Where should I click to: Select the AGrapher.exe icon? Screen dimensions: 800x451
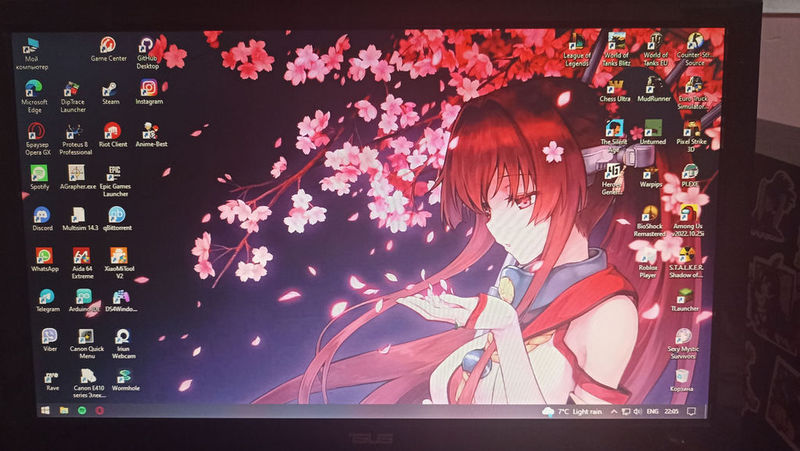tap(77, 177)
